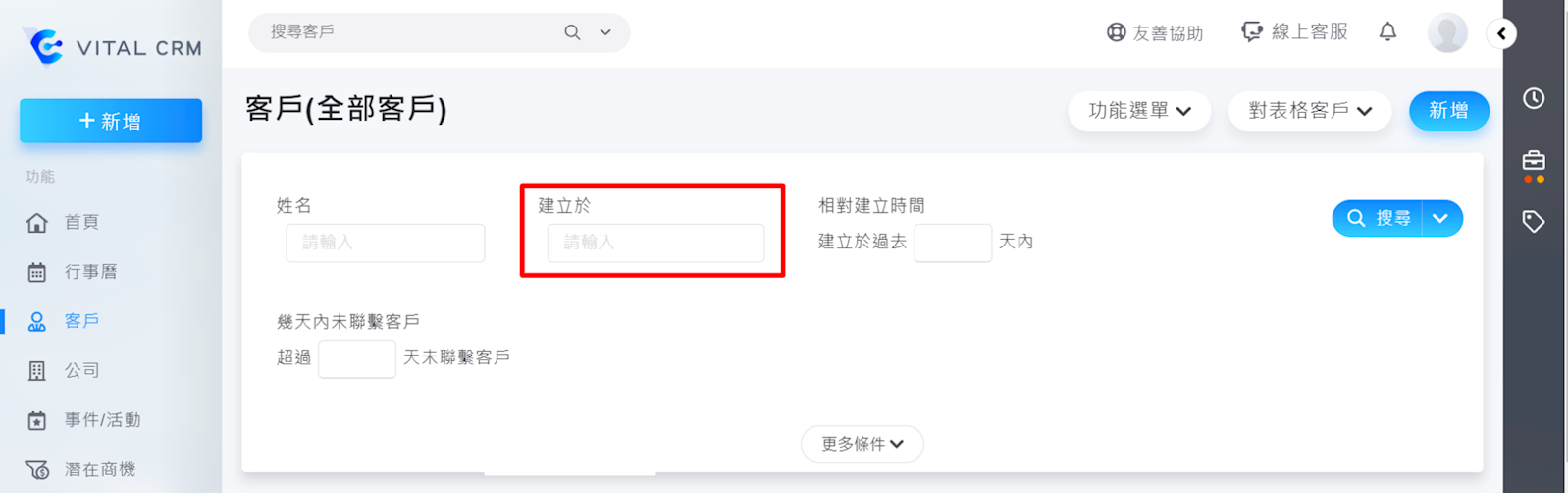
Task: Click the 建立於 input field
Action: click(655, 243)
